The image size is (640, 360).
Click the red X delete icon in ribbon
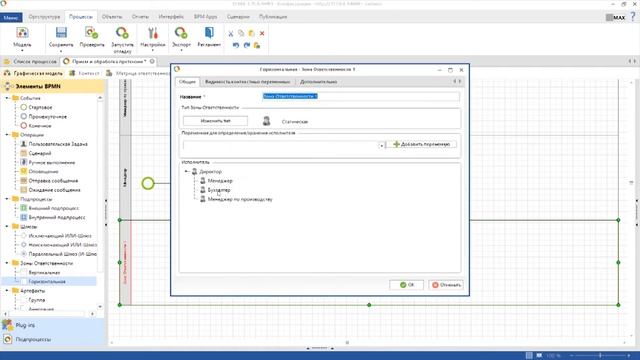(262, 33)
